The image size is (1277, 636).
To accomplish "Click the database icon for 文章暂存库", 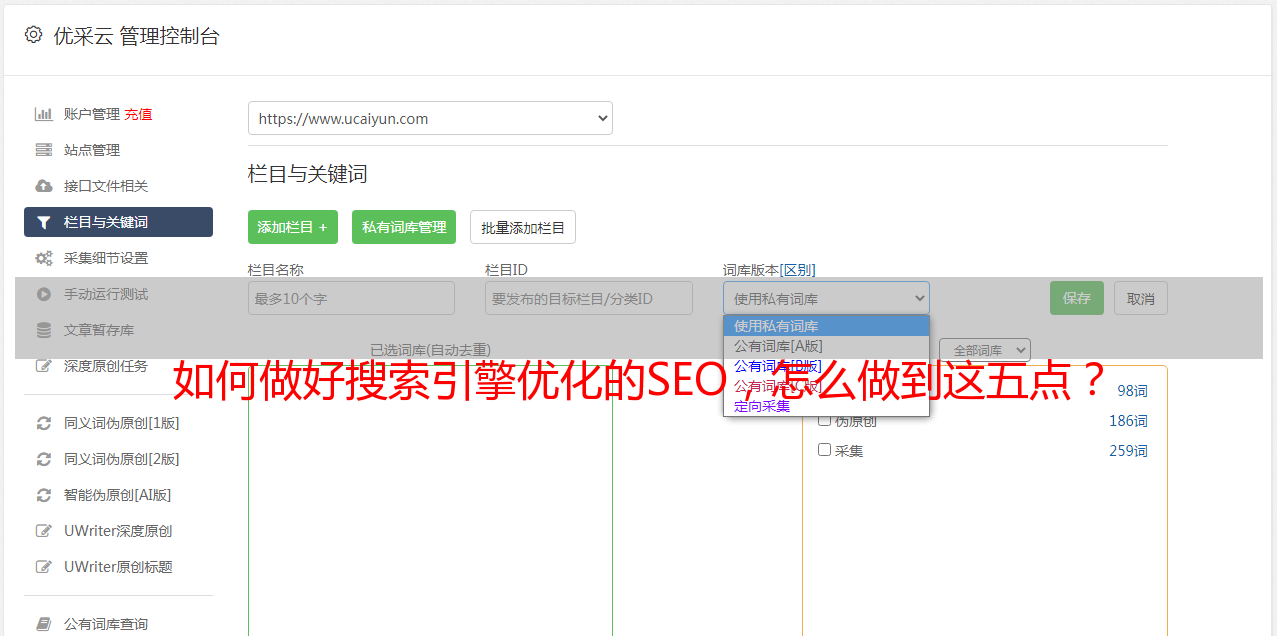I will coord(44,330).
